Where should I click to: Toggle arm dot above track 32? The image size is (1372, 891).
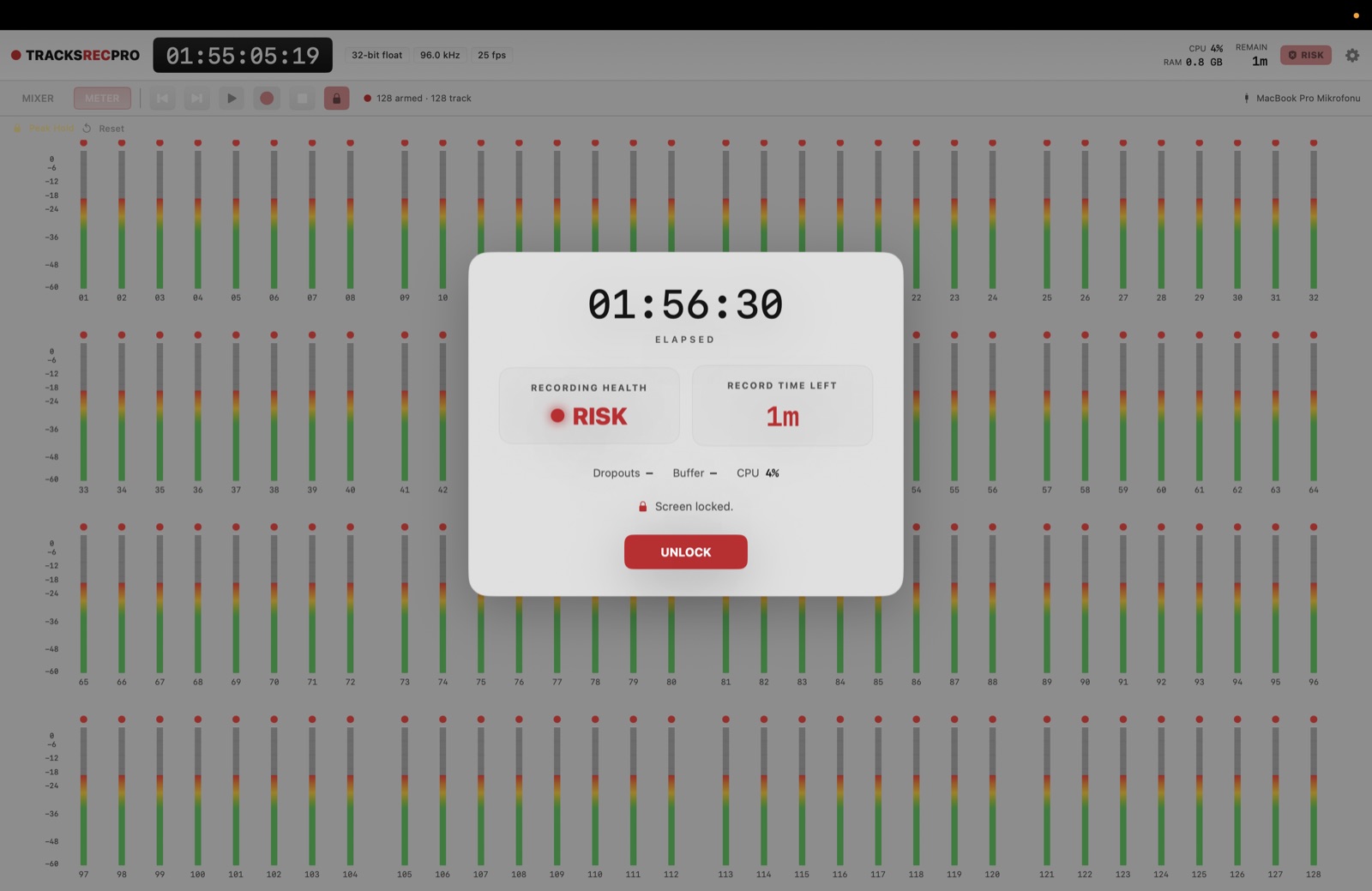[1313, 142]
